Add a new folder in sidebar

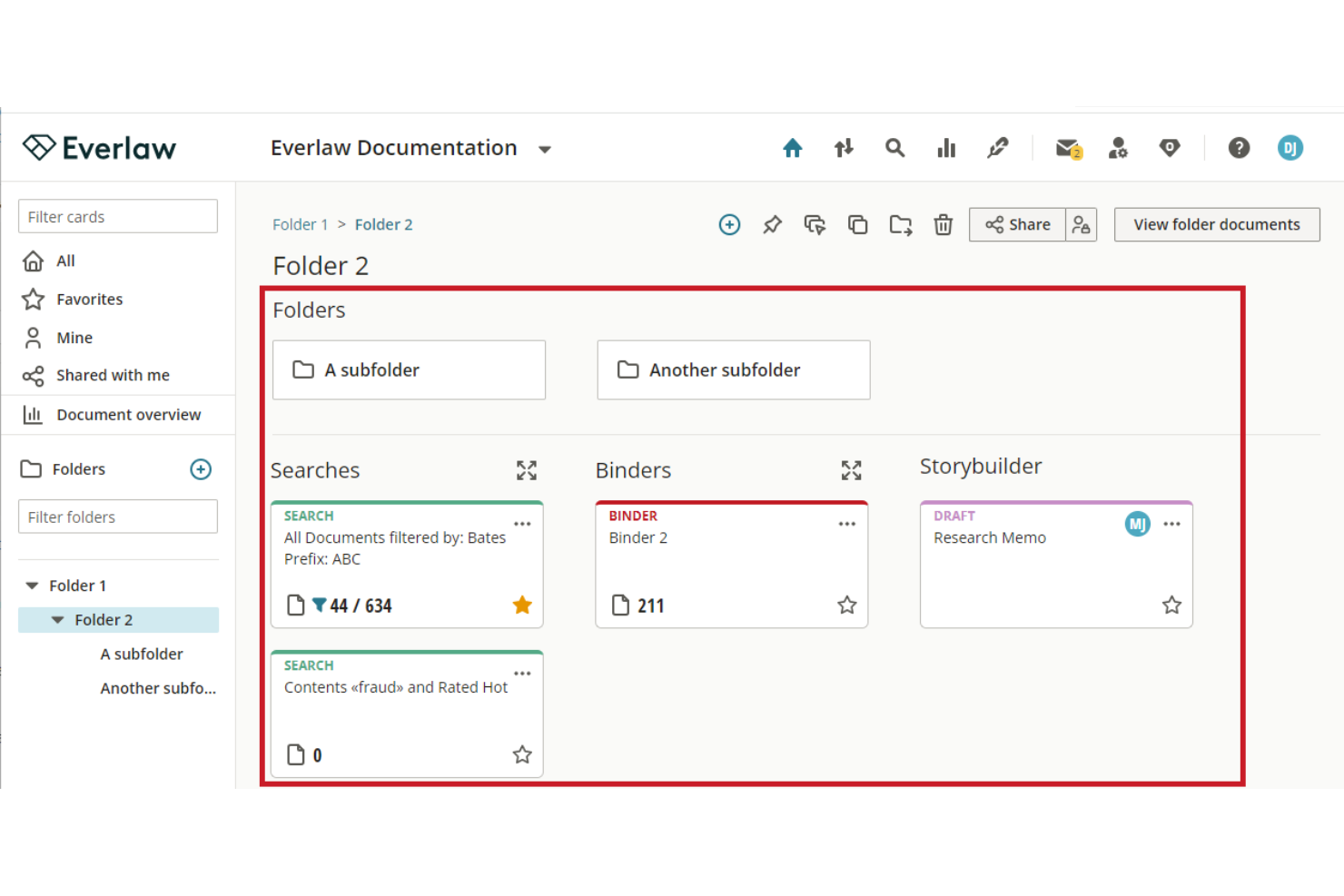[201, 469]
